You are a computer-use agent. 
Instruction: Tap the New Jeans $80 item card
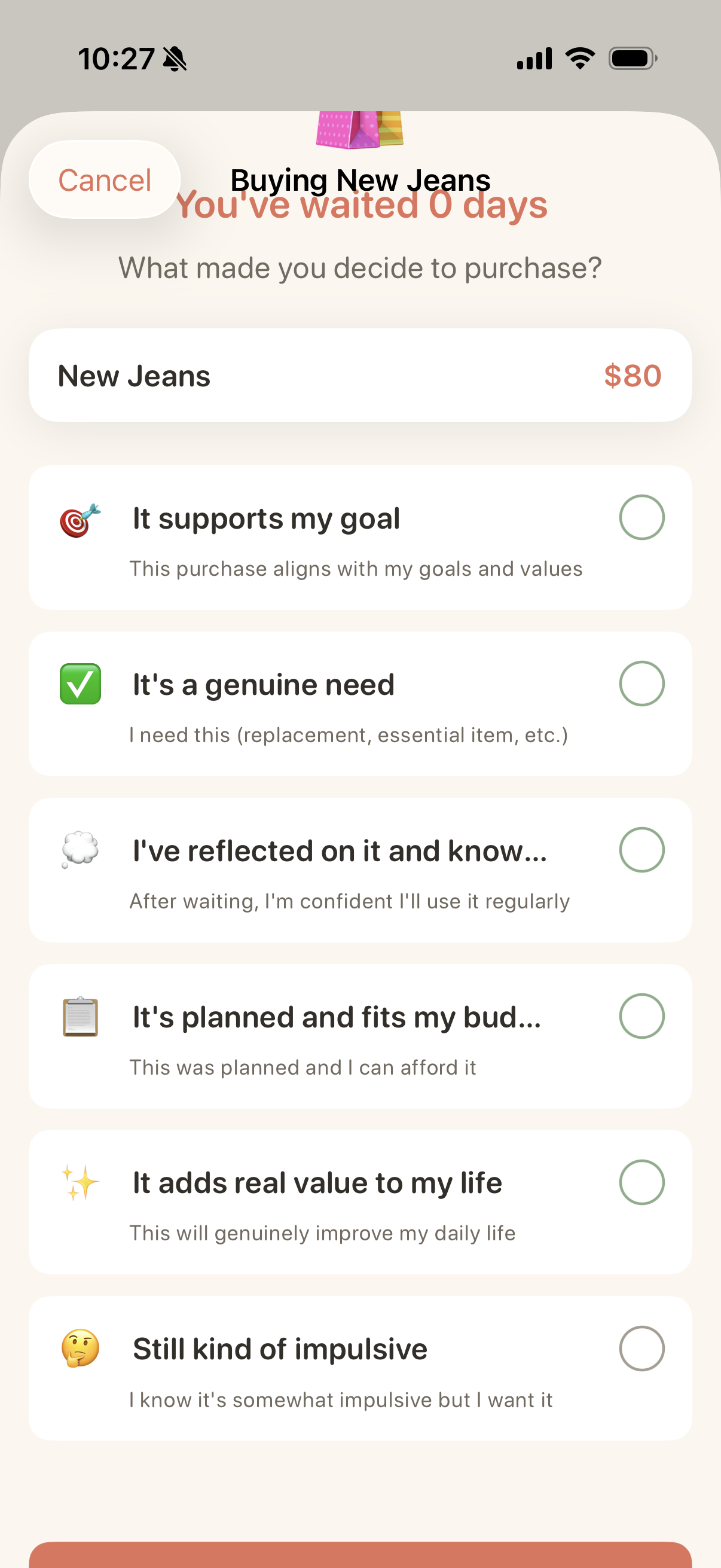(360, 376)
